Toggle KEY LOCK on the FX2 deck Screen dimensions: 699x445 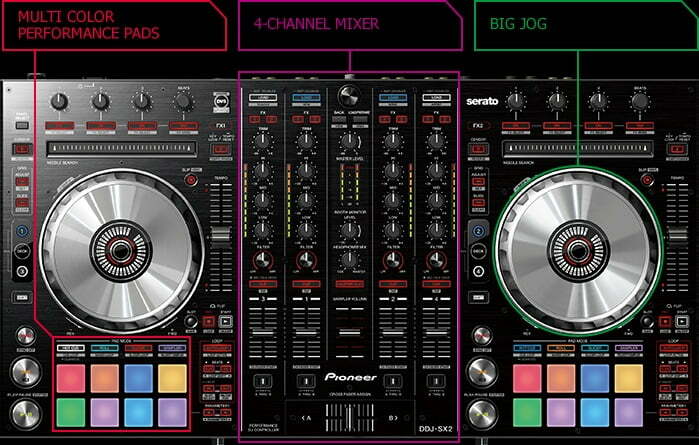point(677,149)
